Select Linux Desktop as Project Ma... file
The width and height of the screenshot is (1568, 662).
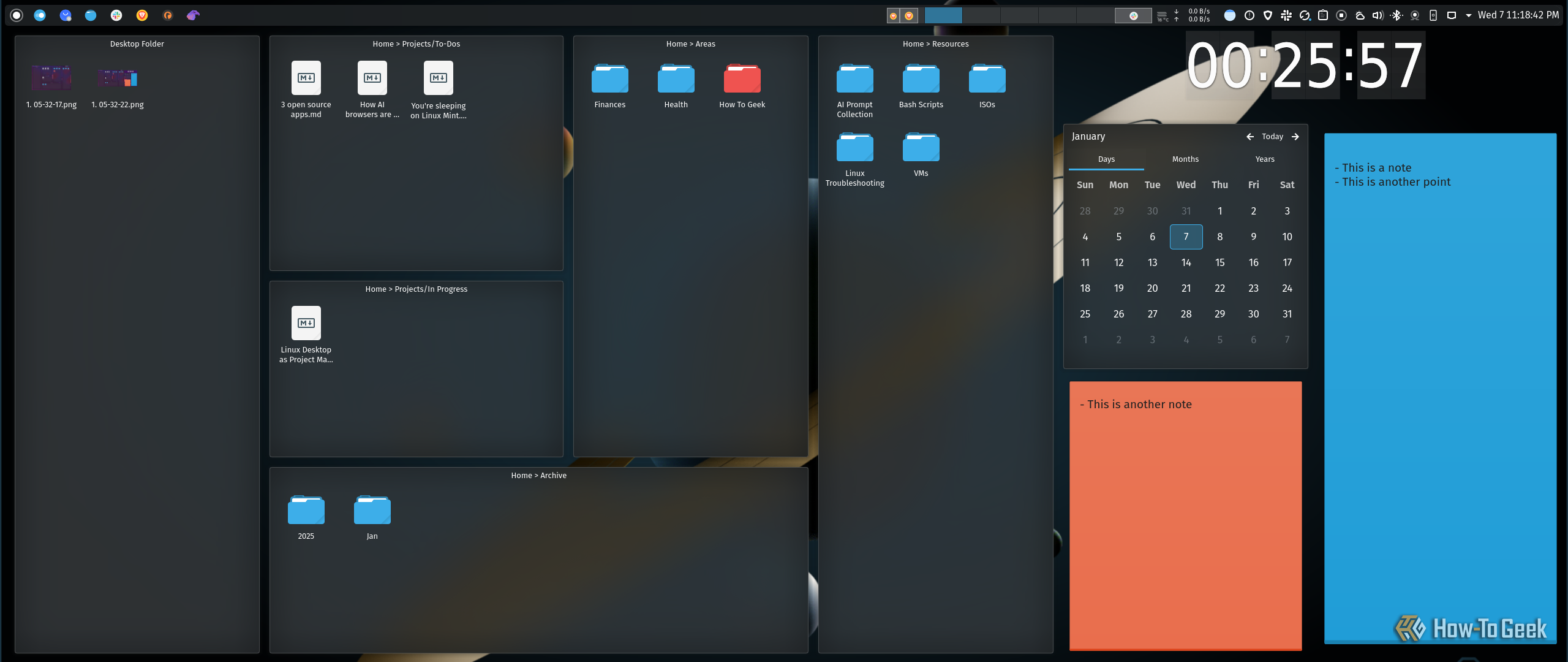306,335
